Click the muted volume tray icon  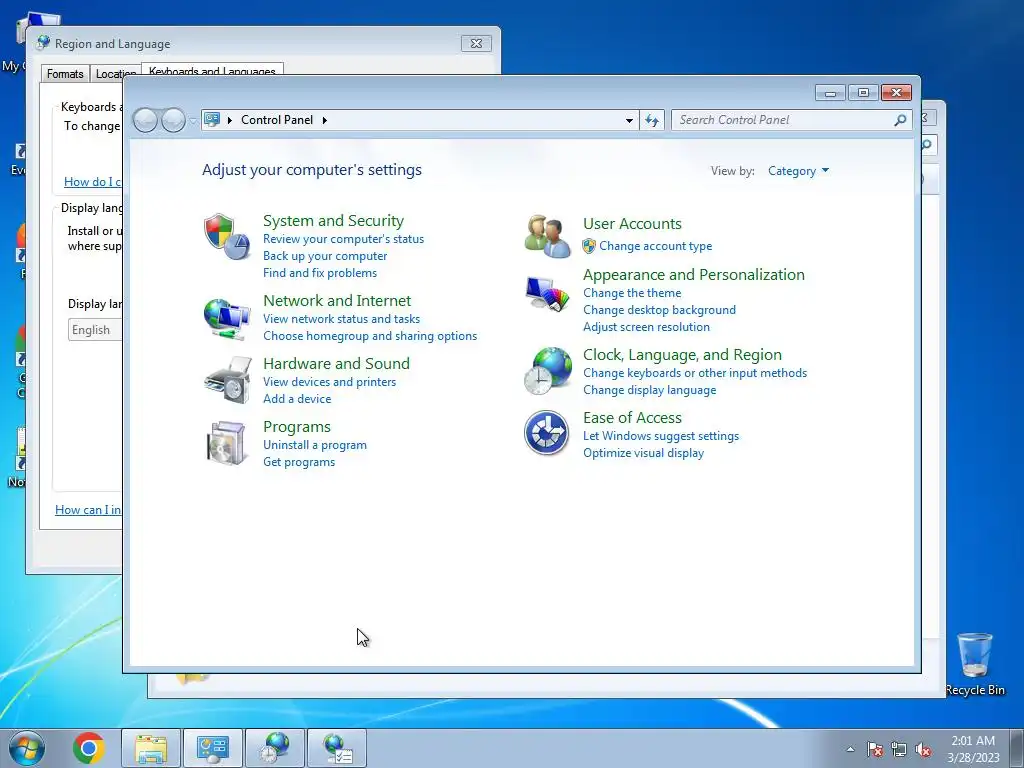(923, 749)
